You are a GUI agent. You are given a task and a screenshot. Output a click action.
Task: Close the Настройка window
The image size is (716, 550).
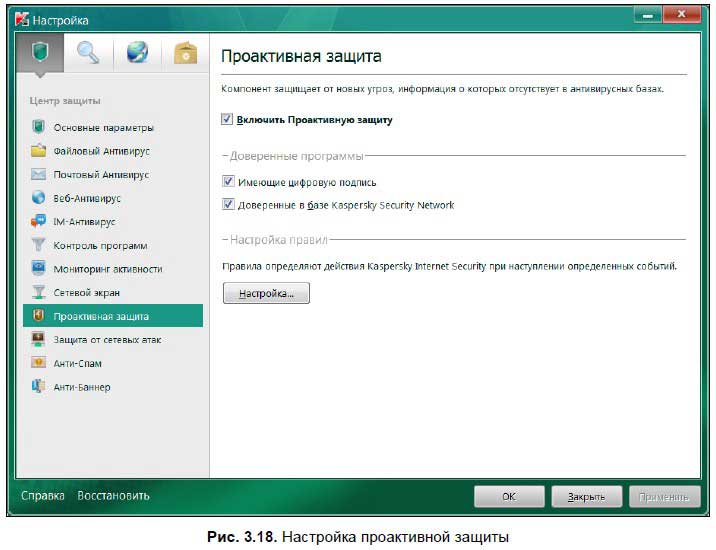[x=681, y=15]
